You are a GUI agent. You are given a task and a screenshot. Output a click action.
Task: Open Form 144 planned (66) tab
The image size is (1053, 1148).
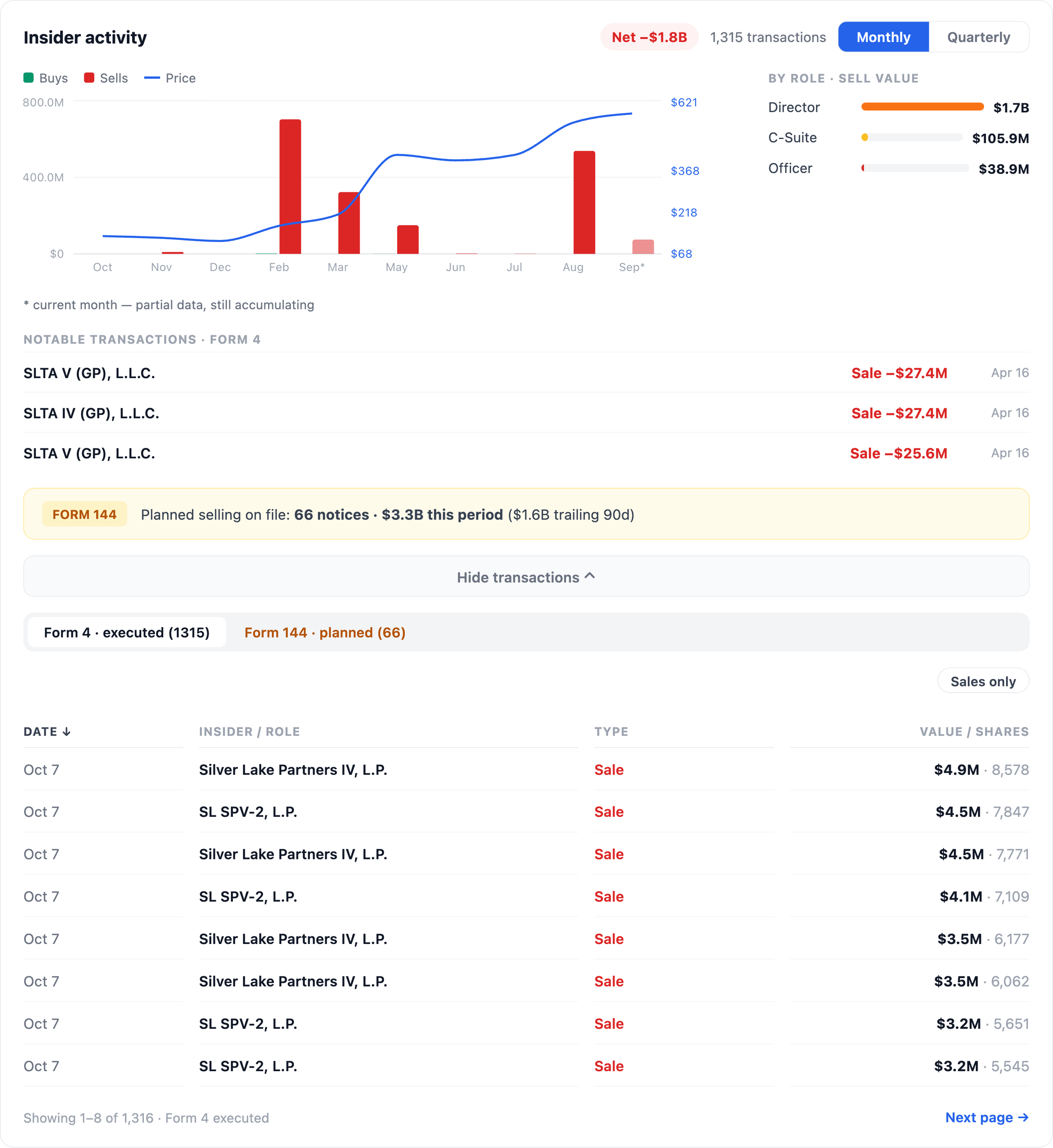(x=325, y=633)
